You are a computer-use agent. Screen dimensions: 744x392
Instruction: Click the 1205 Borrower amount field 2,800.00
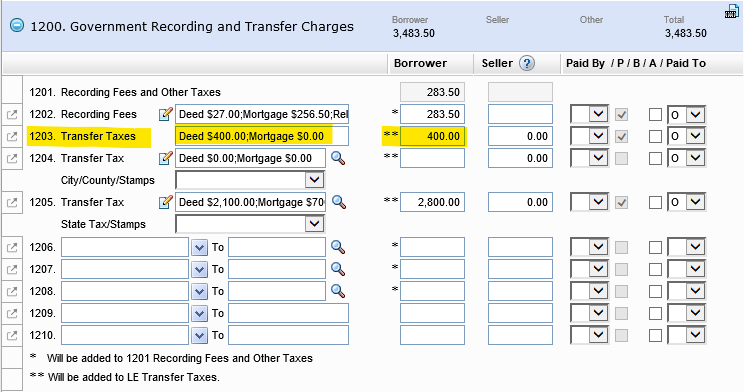coord(432,203)
